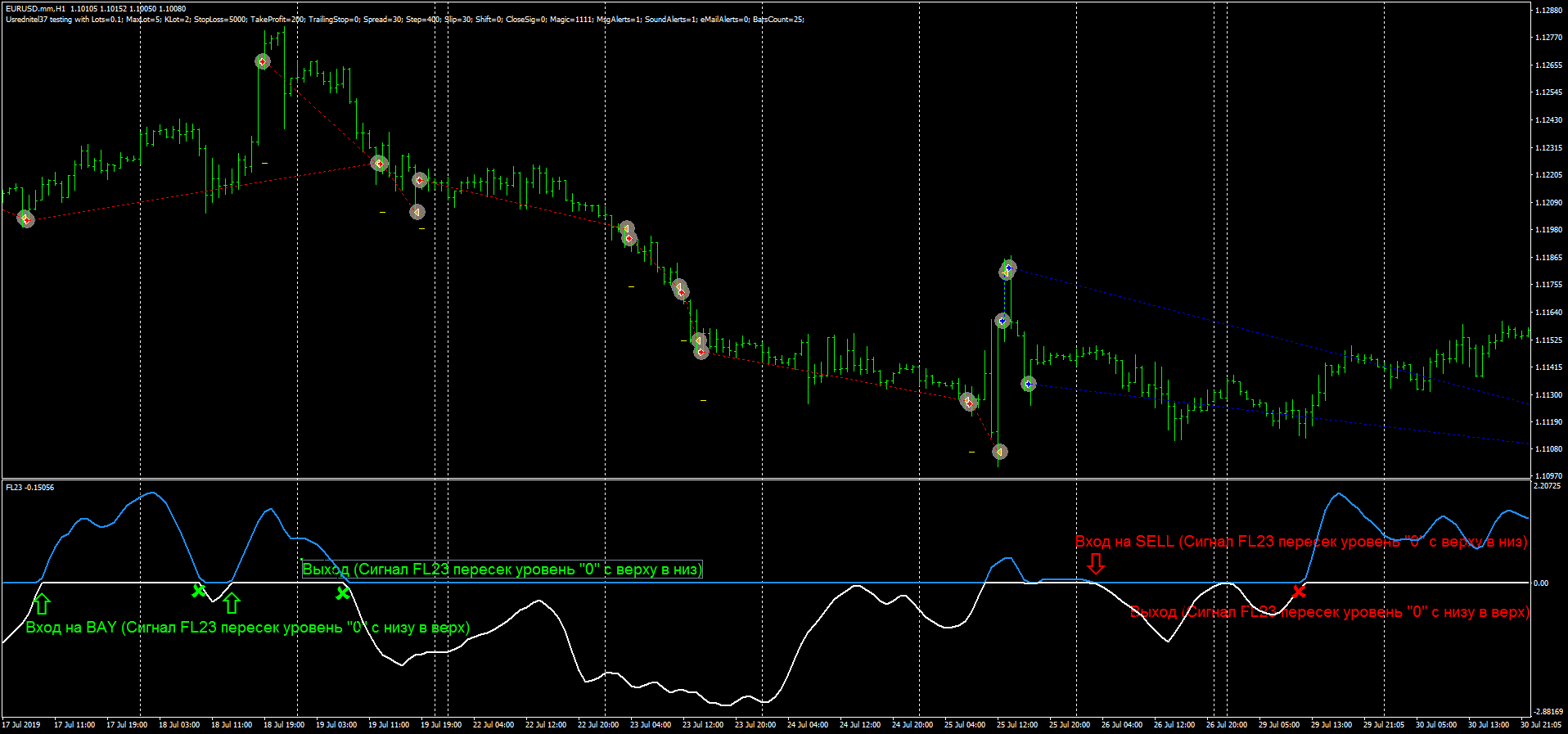
Task: Select the Usrednitel37 testing parameters line
Action: 405,20
